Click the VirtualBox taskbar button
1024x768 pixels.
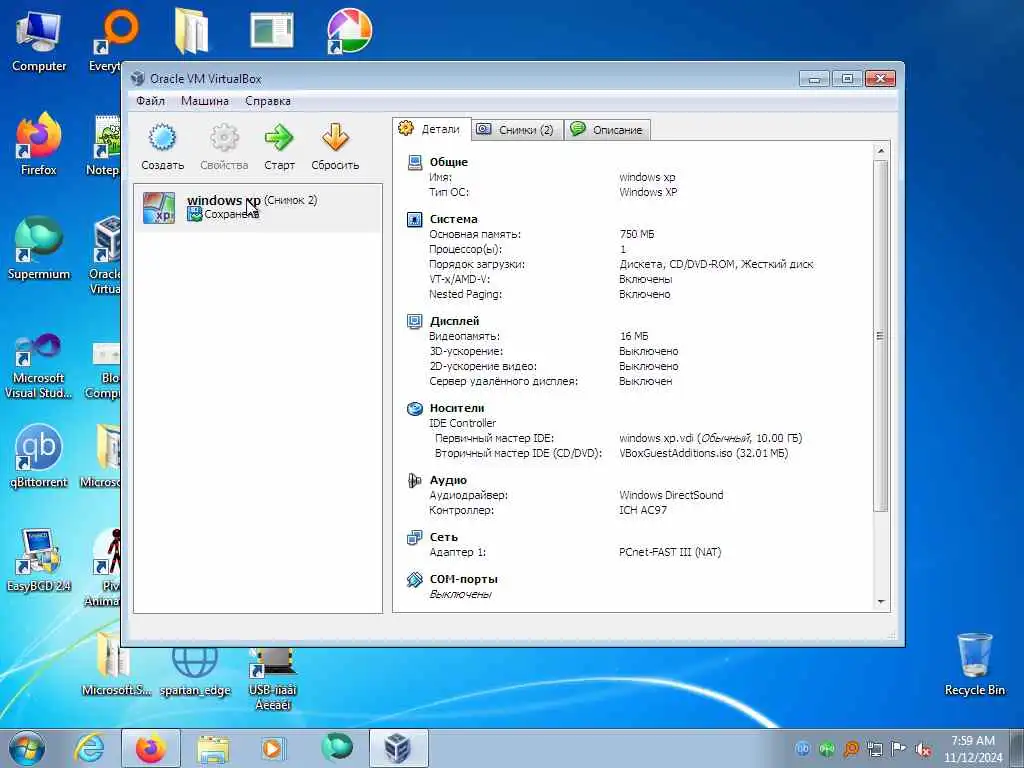pyautogui.click(x=398, y=748)
